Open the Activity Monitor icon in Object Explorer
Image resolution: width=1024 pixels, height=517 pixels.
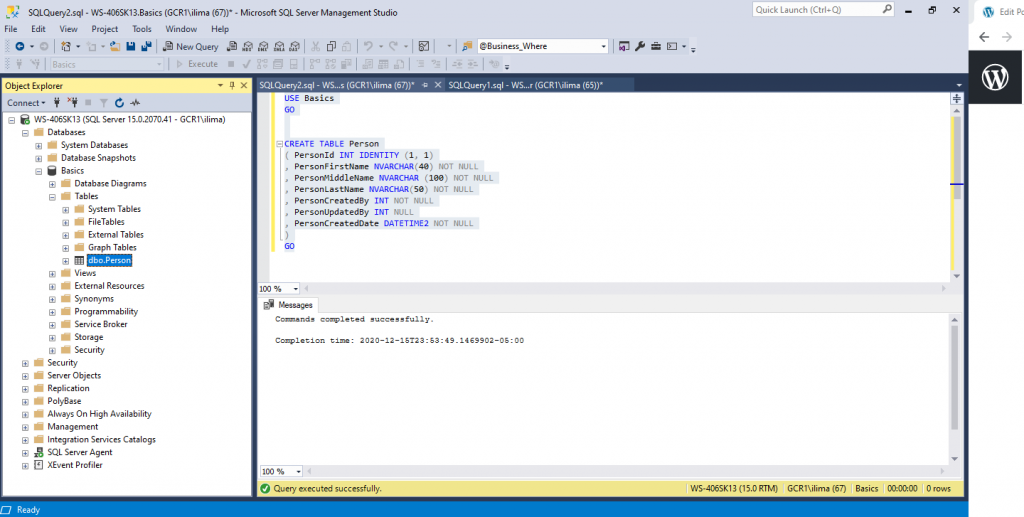(x=135, y=103)
